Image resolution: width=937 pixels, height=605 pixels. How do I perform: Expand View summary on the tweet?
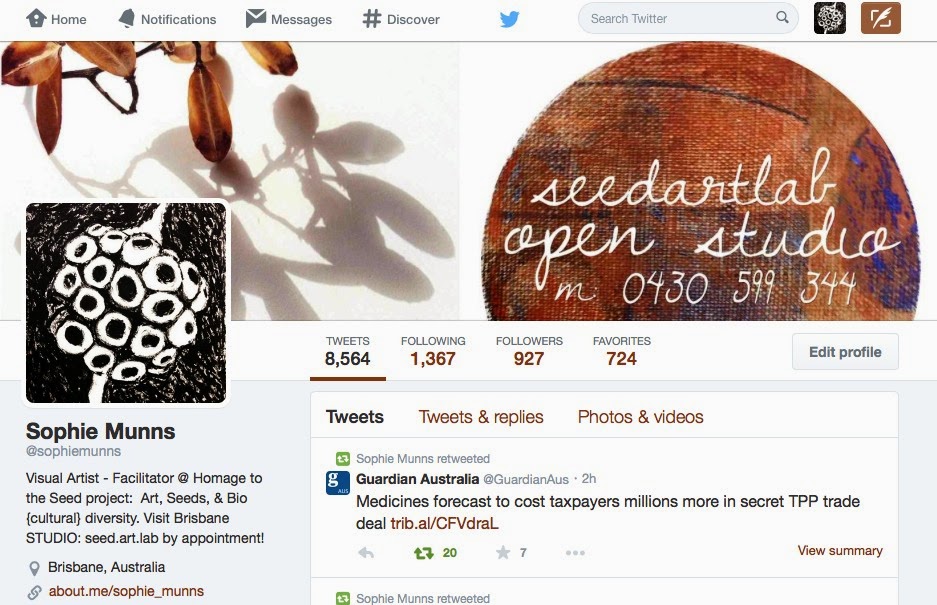pyautogui.click(x=840, y=551)
